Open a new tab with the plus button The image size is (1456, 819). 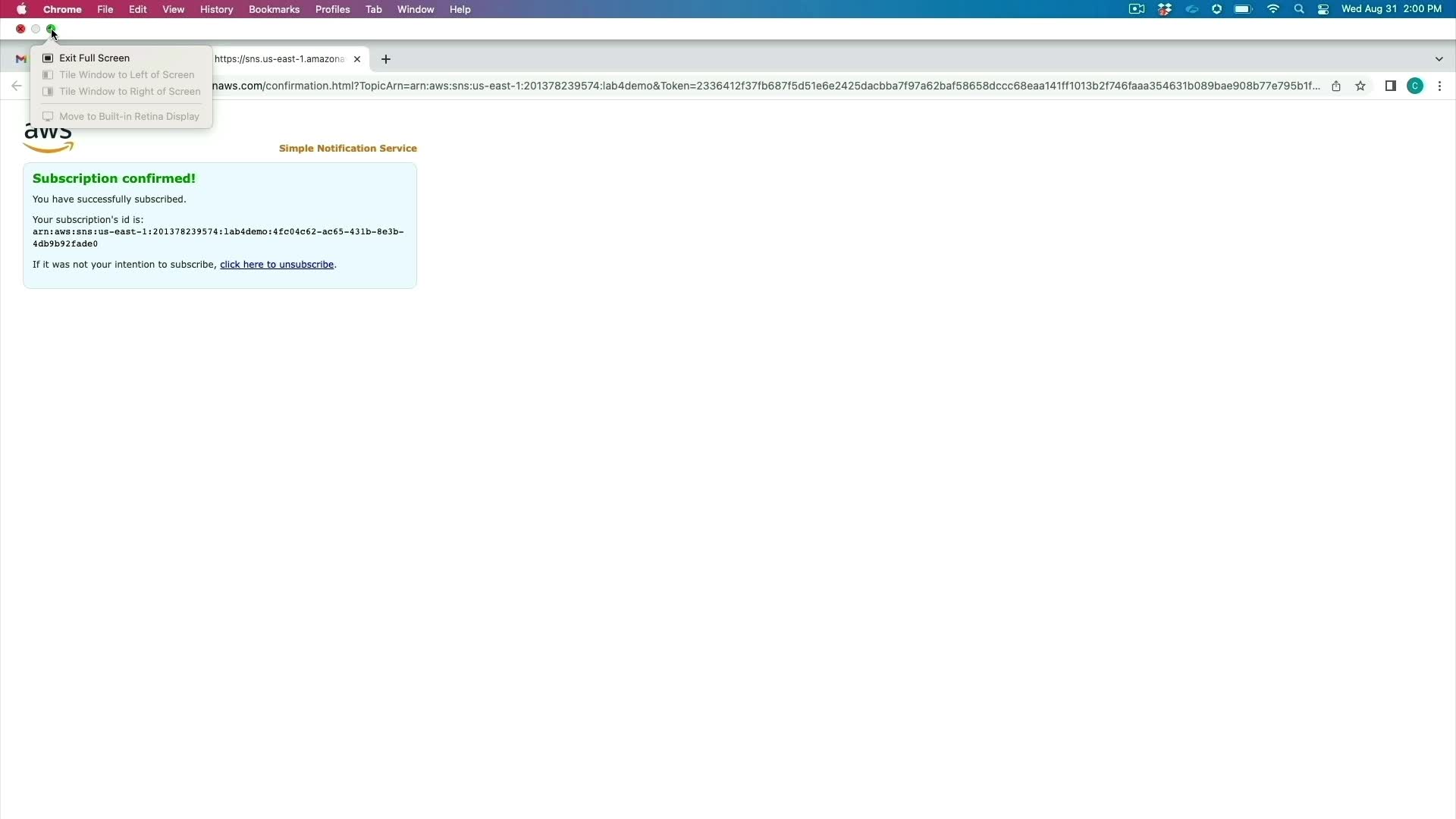(386, 59)
